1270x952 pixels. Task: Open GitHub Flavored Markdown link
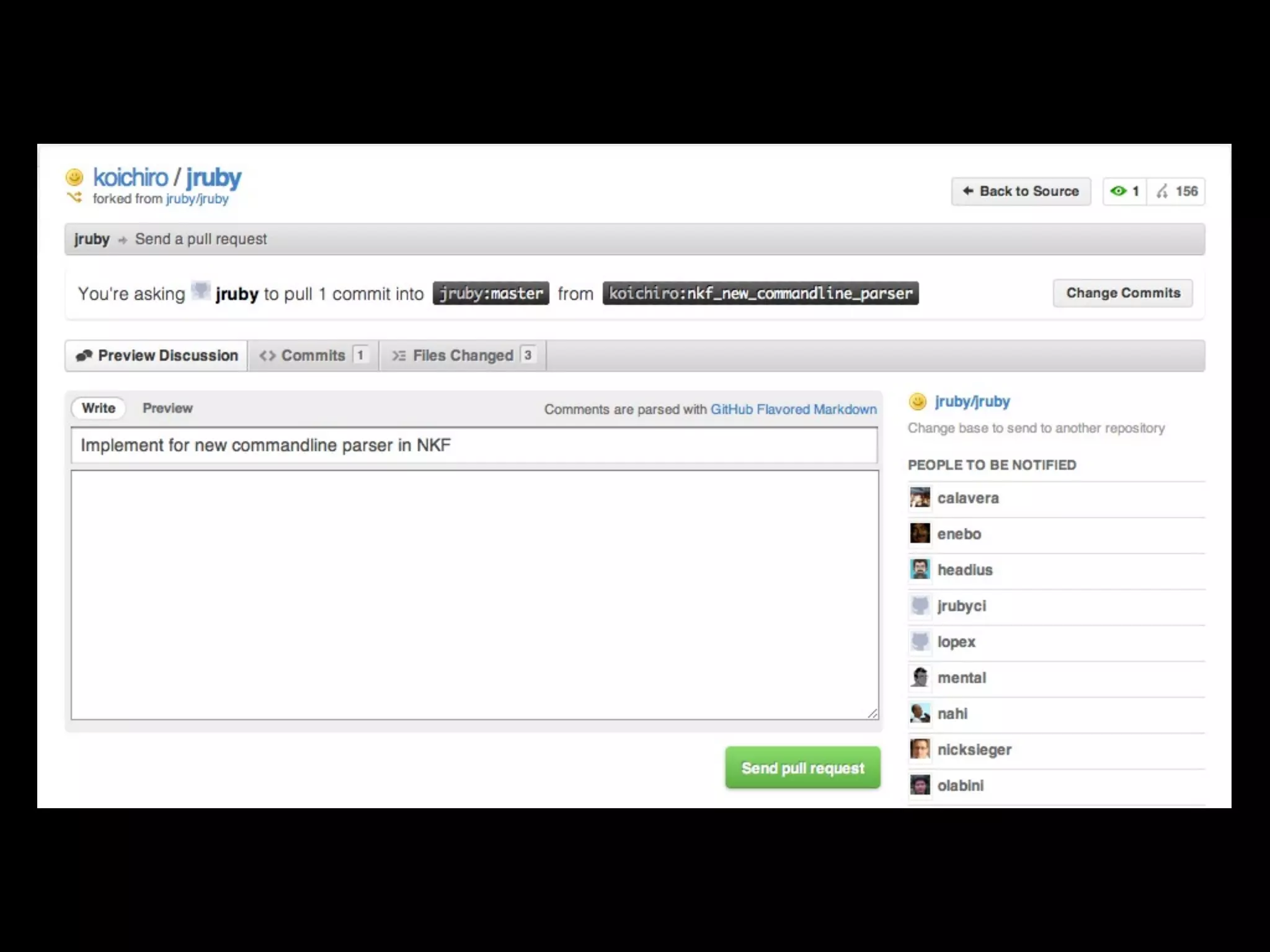point(793,409)
